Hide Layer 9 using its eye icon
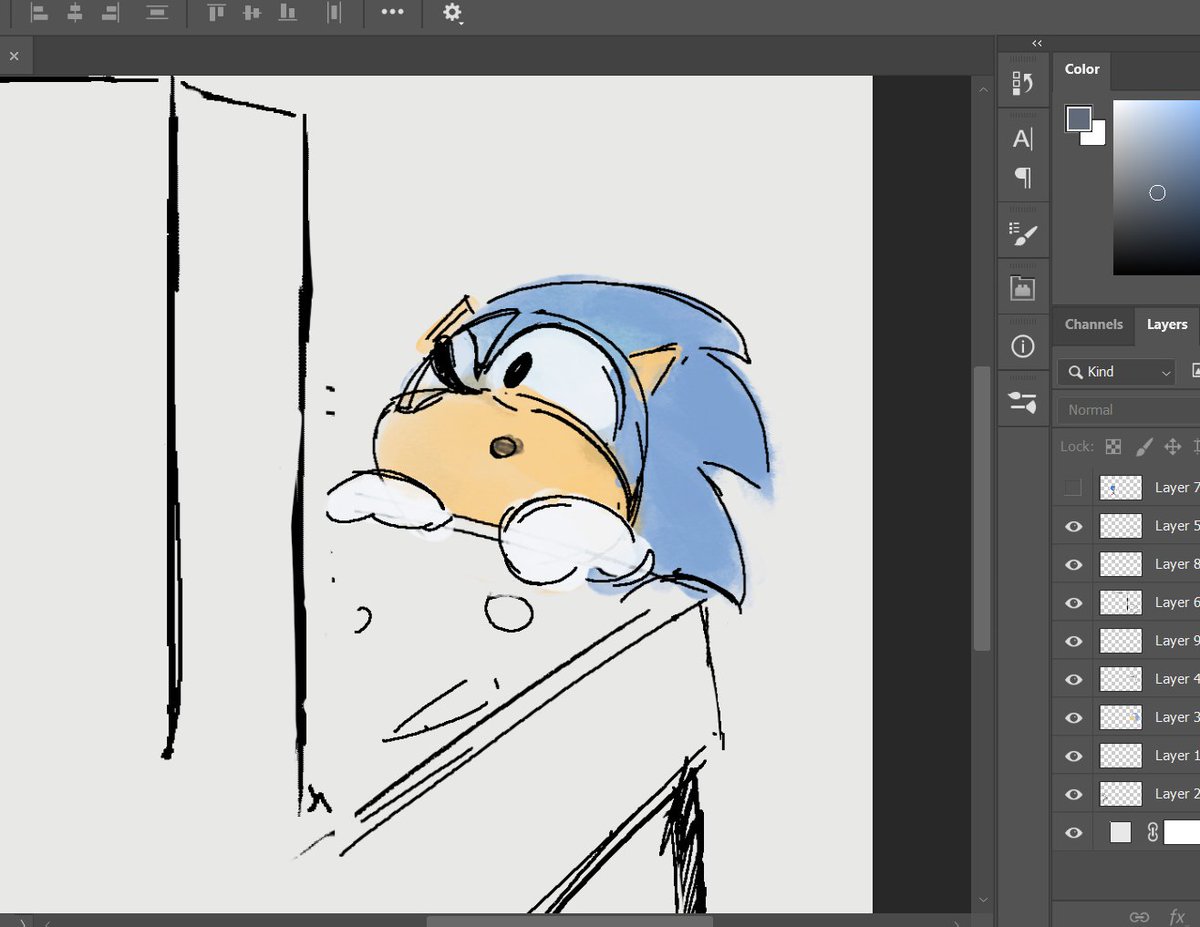The height and width of the screenshot is (927, 1200). click(1073, 641)
